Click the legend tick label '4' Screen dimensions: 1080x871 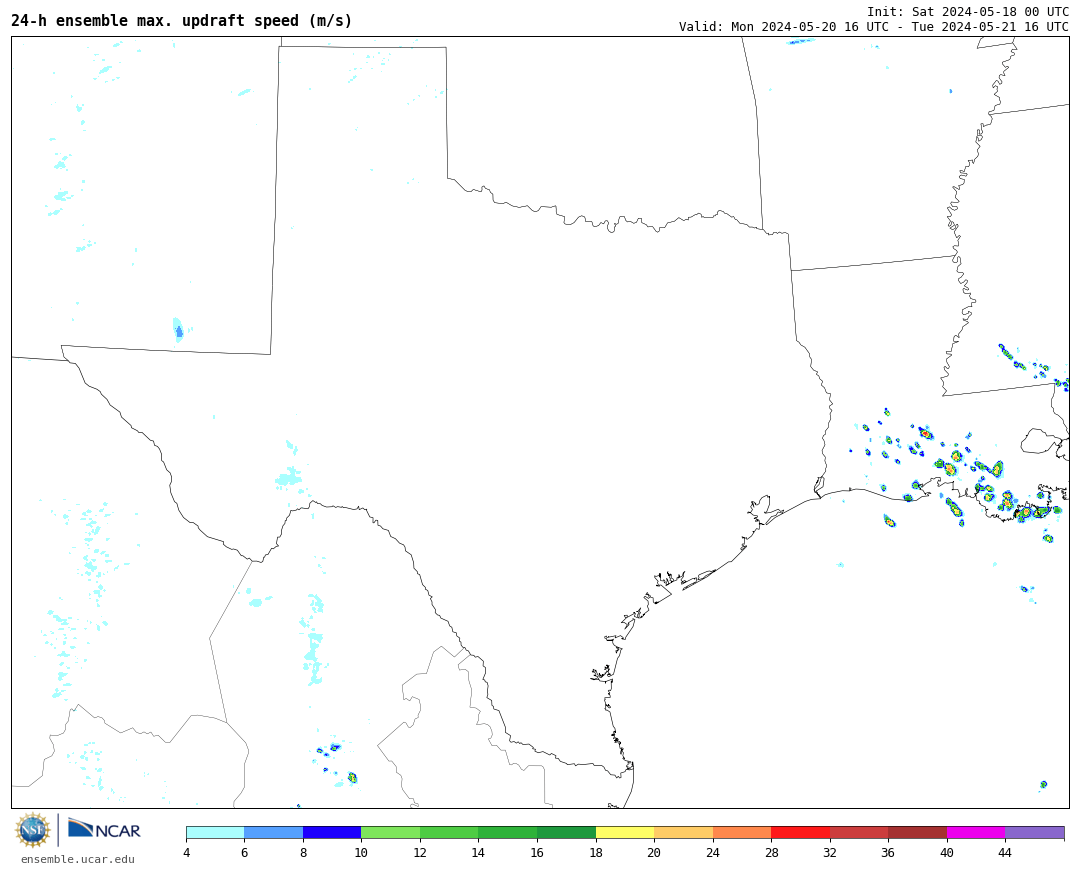tap(187, 853)
